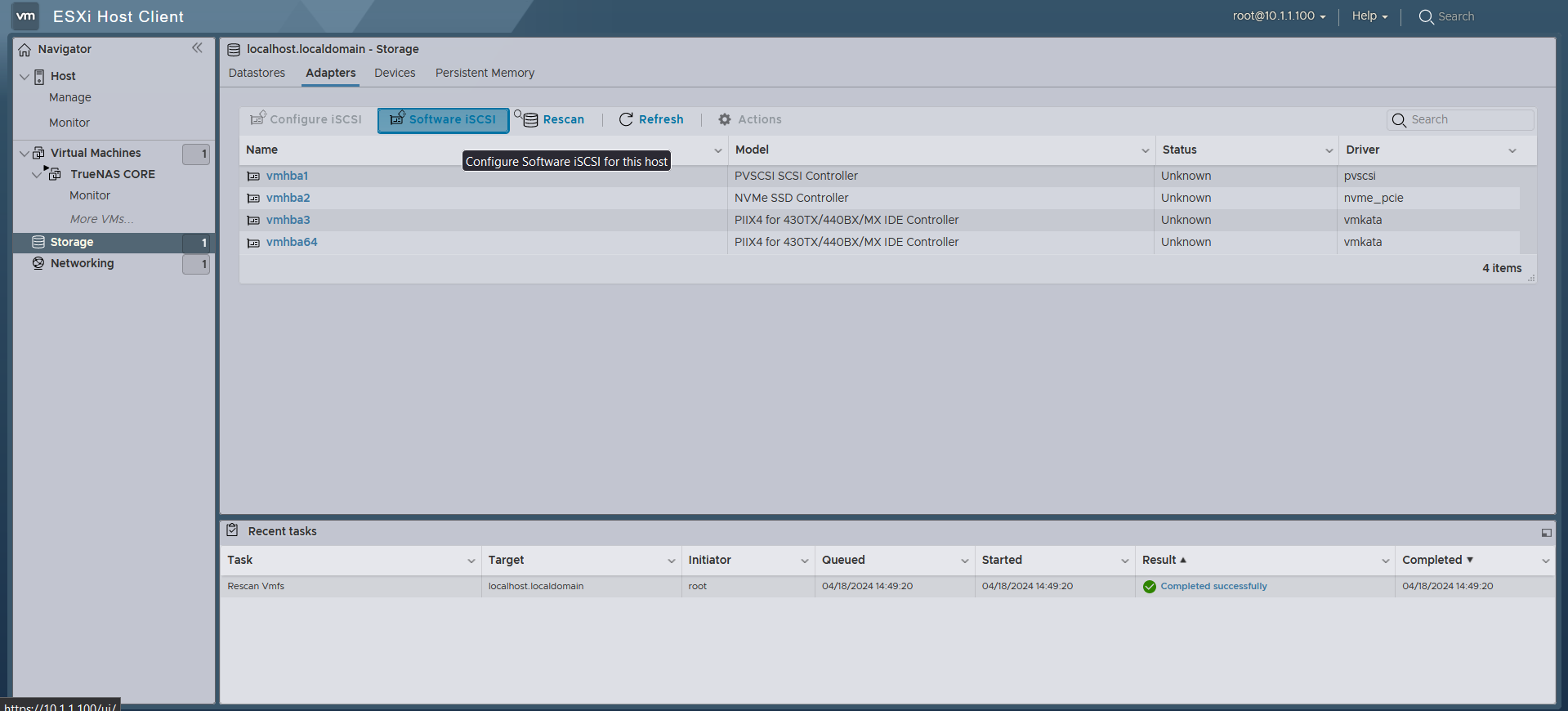Open the root@10.1.1.100 user dropdown

tap(1279, 16)
